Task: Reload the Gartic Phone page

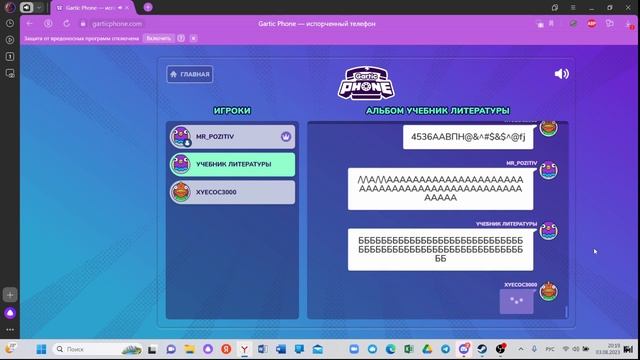Action: [67, 24]
